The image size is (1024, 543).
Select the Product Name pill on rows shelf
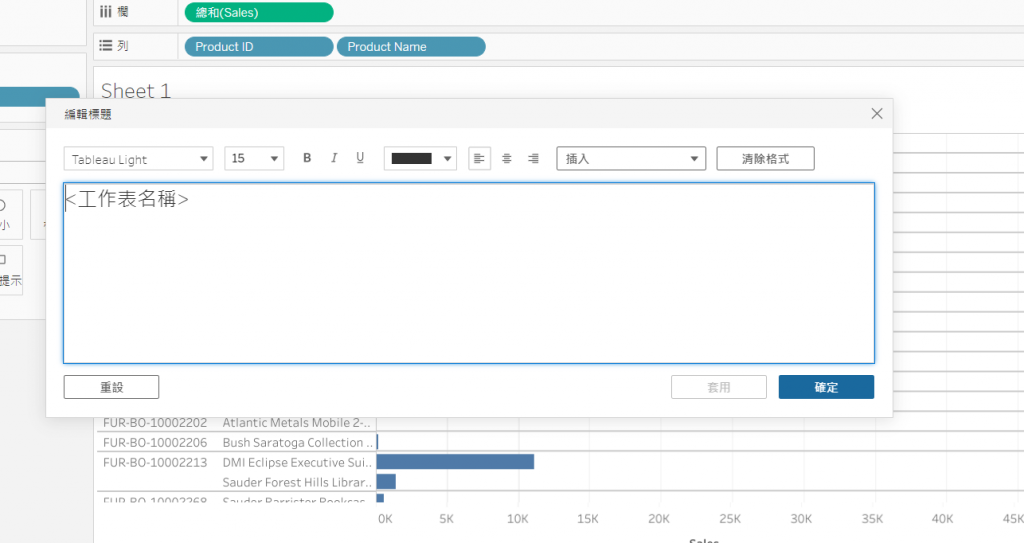tap(411, 47)
